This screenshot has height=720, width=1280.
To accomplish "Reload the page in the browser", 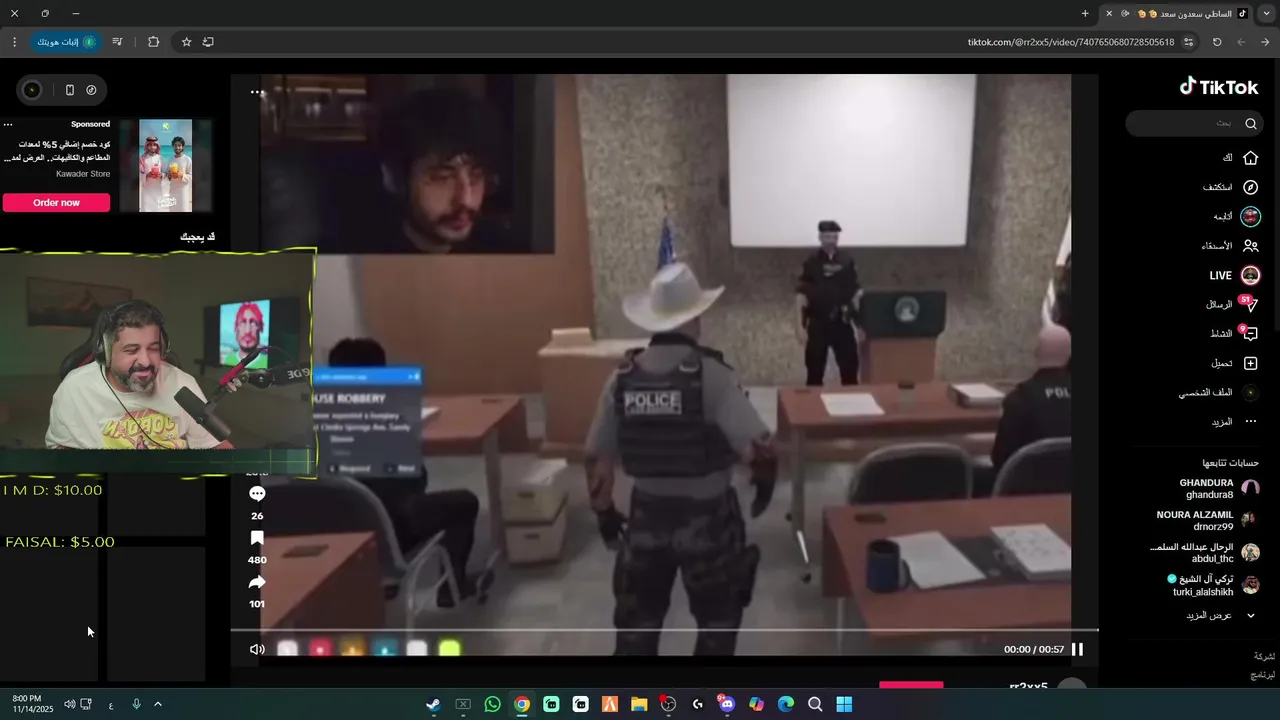I will (1217, 42).
